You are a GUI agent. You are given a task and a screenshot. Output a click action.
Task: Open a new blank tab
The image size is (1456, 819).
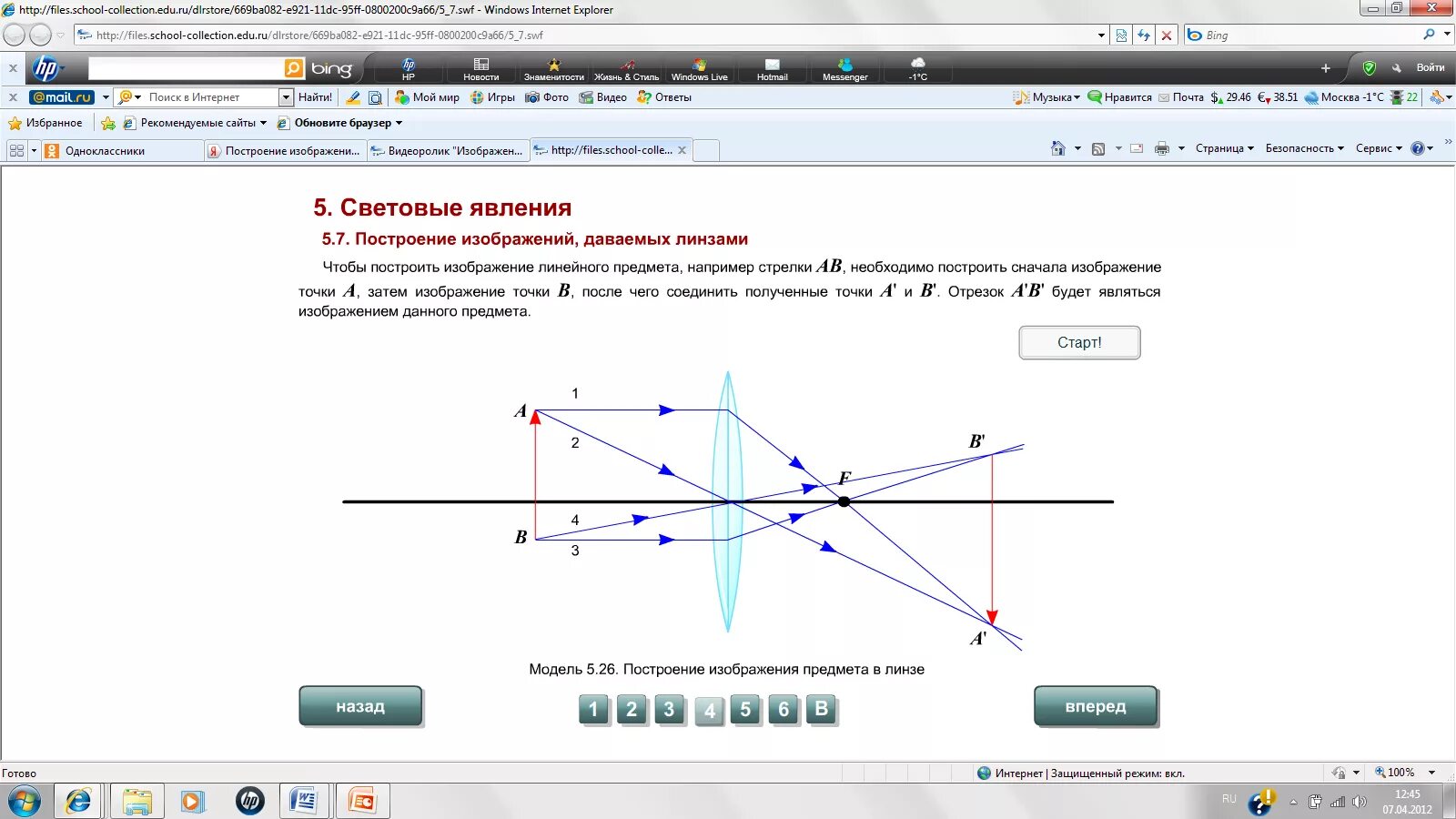pyautogui.click(x=706, y=151)
